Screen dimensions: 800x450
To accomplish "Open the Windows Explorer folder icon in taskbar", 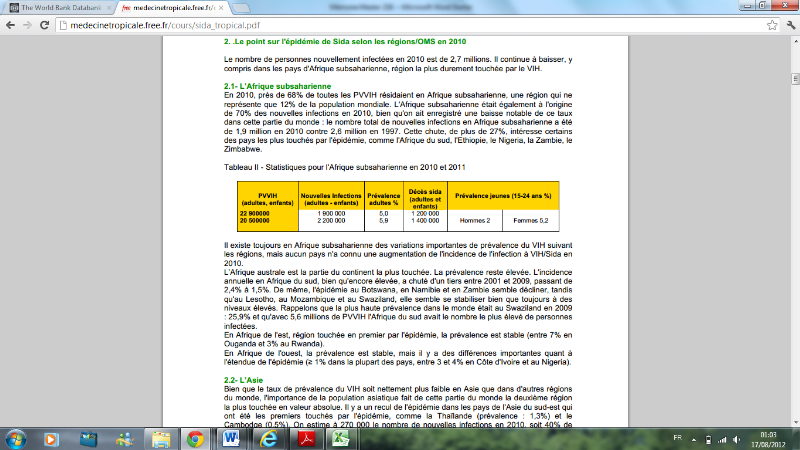I will click(161, 439).
